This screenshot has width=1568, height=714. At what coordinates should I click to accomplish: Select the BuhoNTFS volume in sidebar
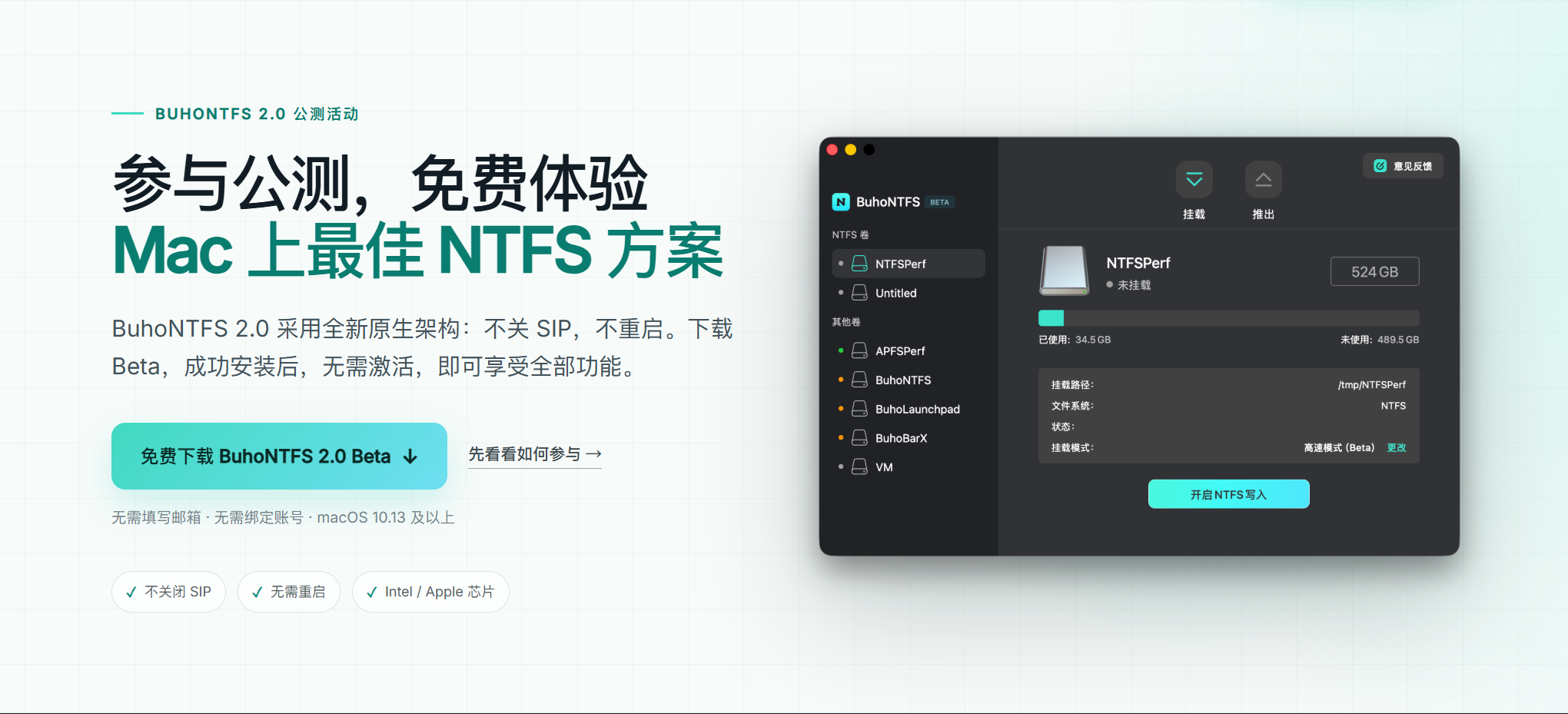pyautogui.click(x=909, y=380)
